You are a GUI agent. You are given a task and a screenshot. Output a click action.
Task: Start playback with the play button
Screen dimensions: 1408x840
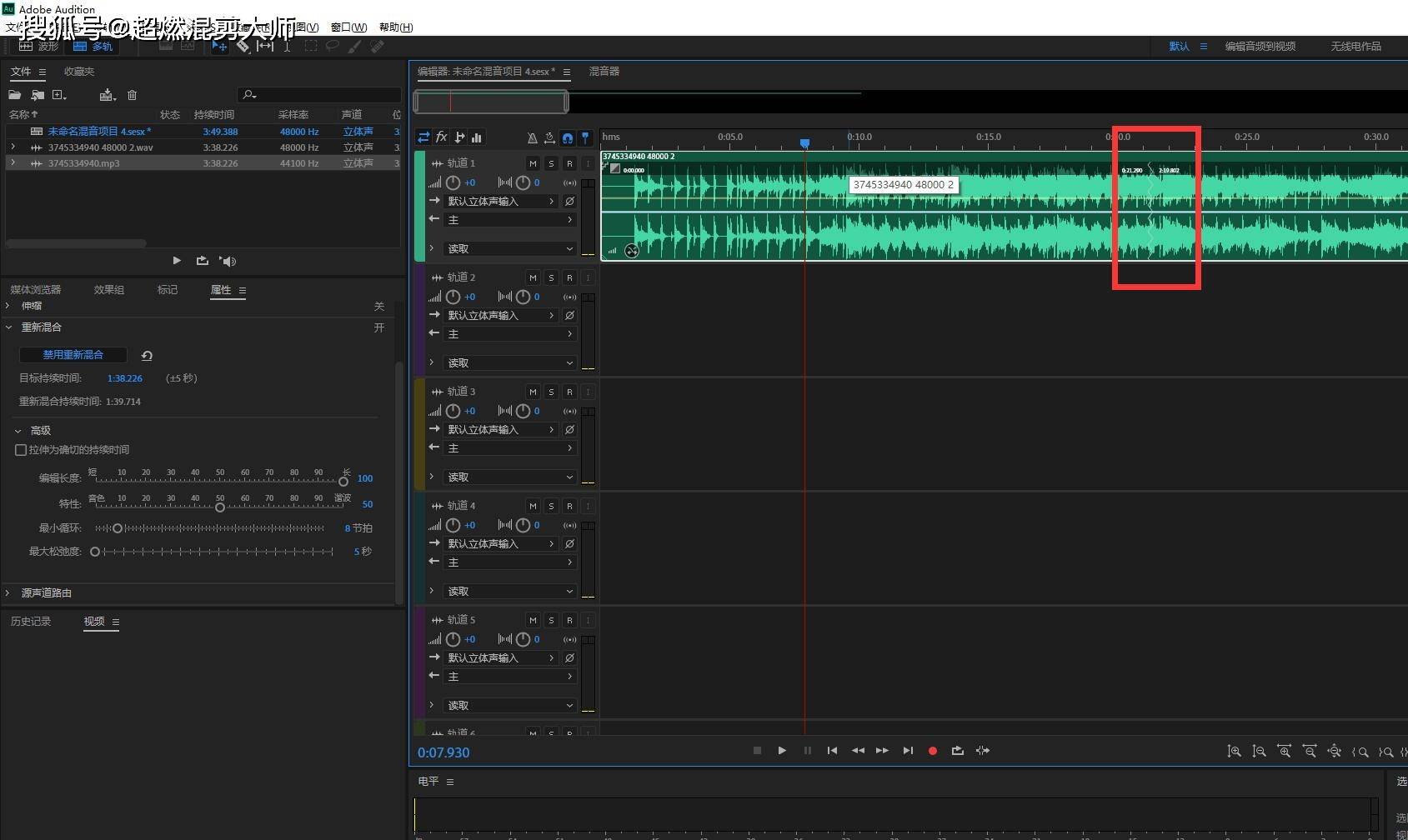click(x=782, y=751)
